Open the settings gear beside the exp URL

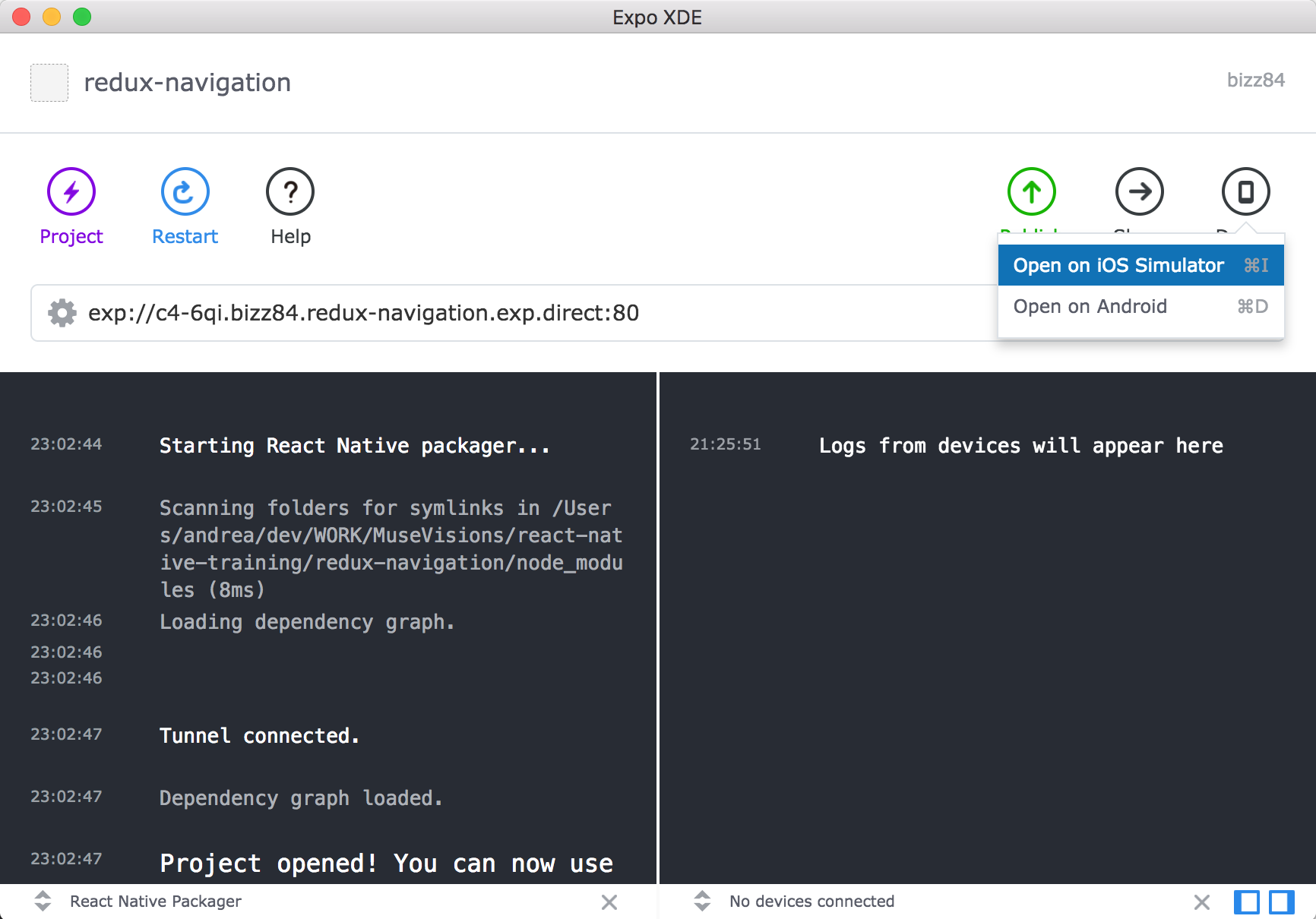click(x=62, y=313)
